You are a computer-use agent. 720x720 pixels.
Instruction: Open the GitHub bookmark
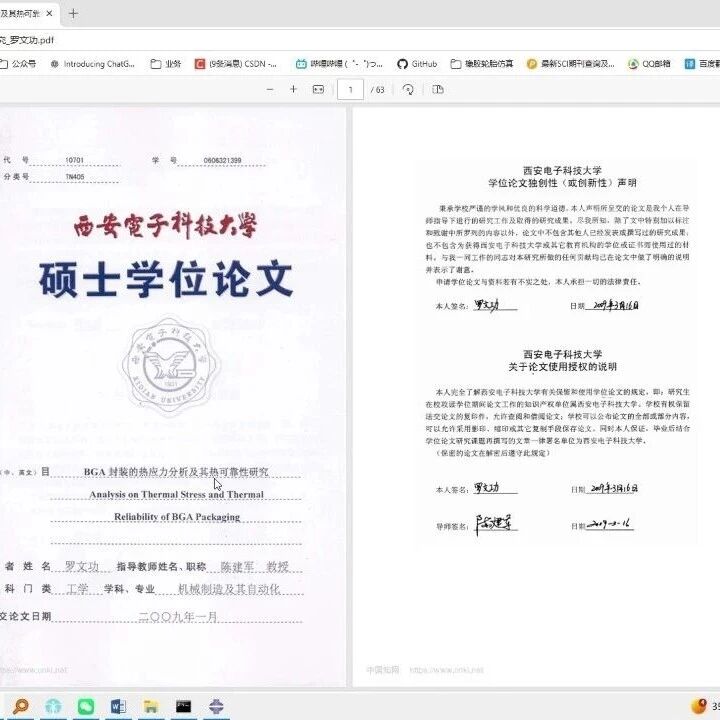(417, 64)
